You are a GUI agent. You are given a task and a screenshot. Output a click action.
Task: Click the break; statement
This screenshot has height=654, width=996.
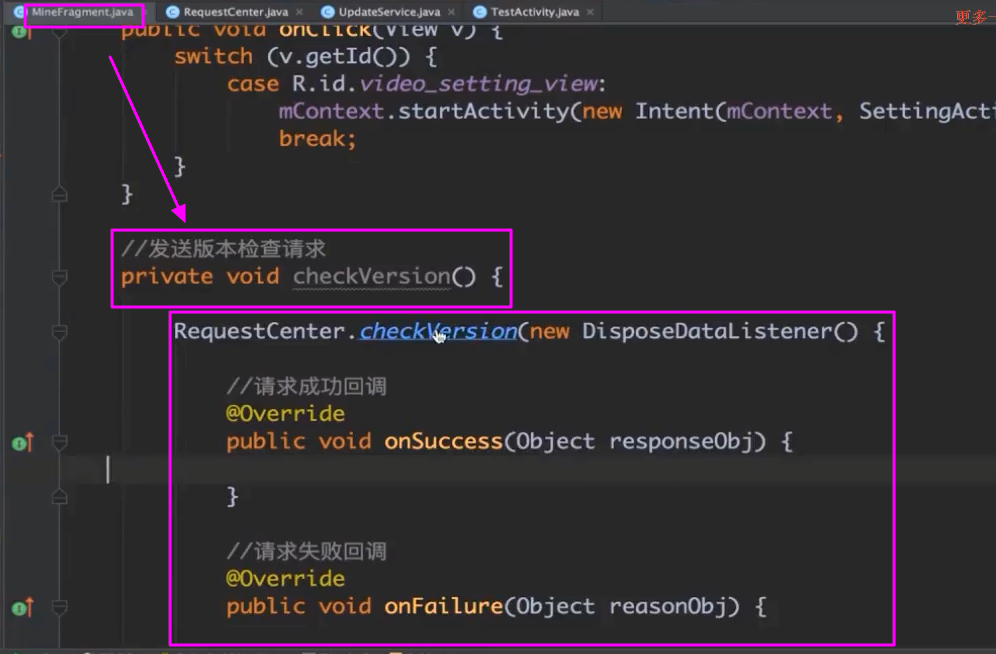pyautogui.click(x=318, y=138)
